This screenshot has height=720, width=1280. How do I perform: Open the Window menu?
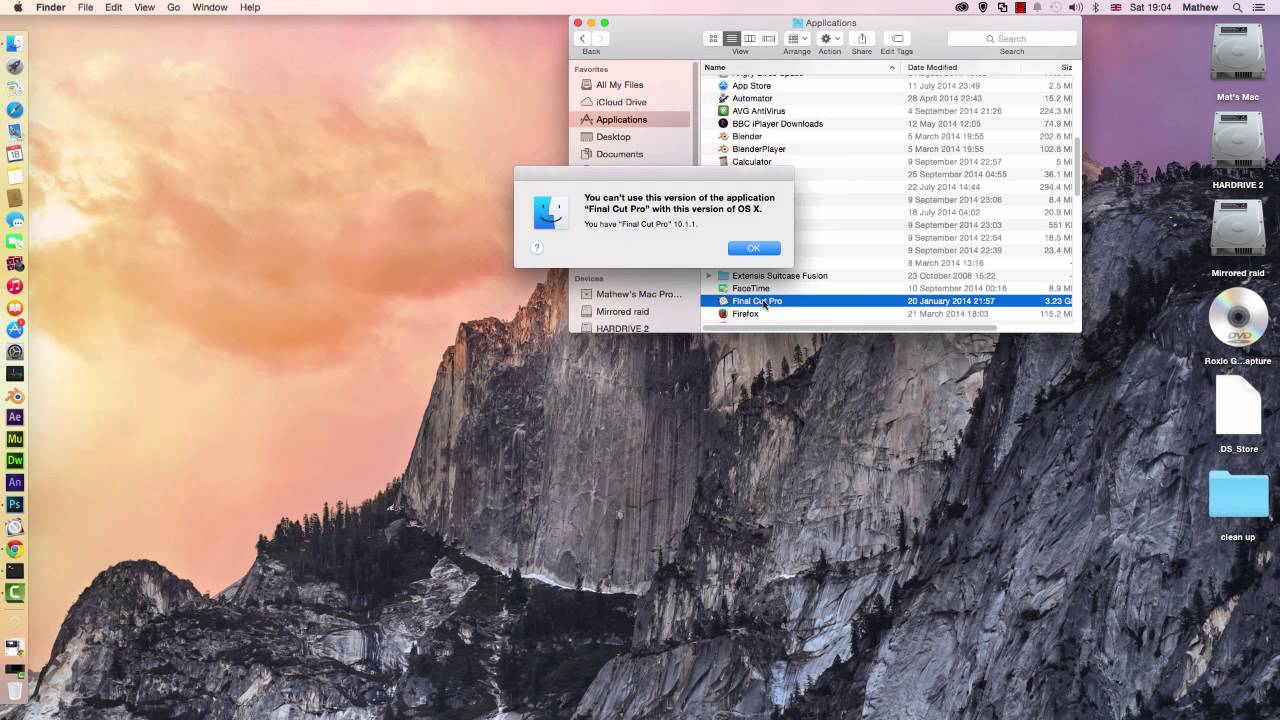[x=210, y=7]
